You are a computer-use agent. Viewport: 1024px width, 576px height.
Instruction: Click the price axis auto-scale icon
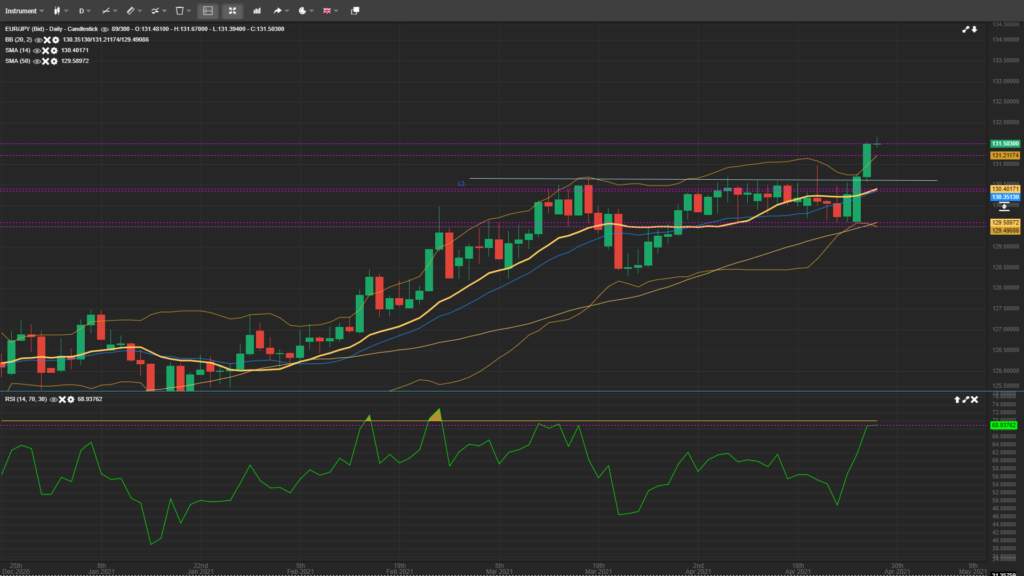coord(1004,207)
